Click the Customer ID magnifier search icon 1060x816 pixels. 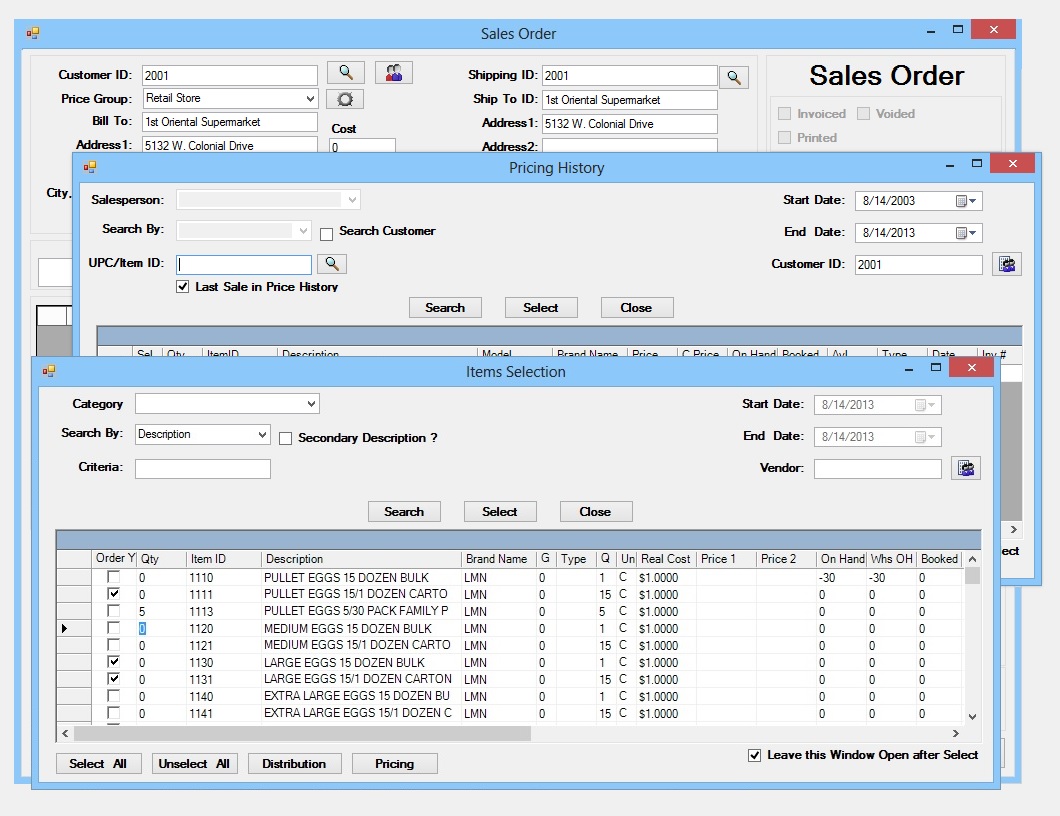pos(345,72)
